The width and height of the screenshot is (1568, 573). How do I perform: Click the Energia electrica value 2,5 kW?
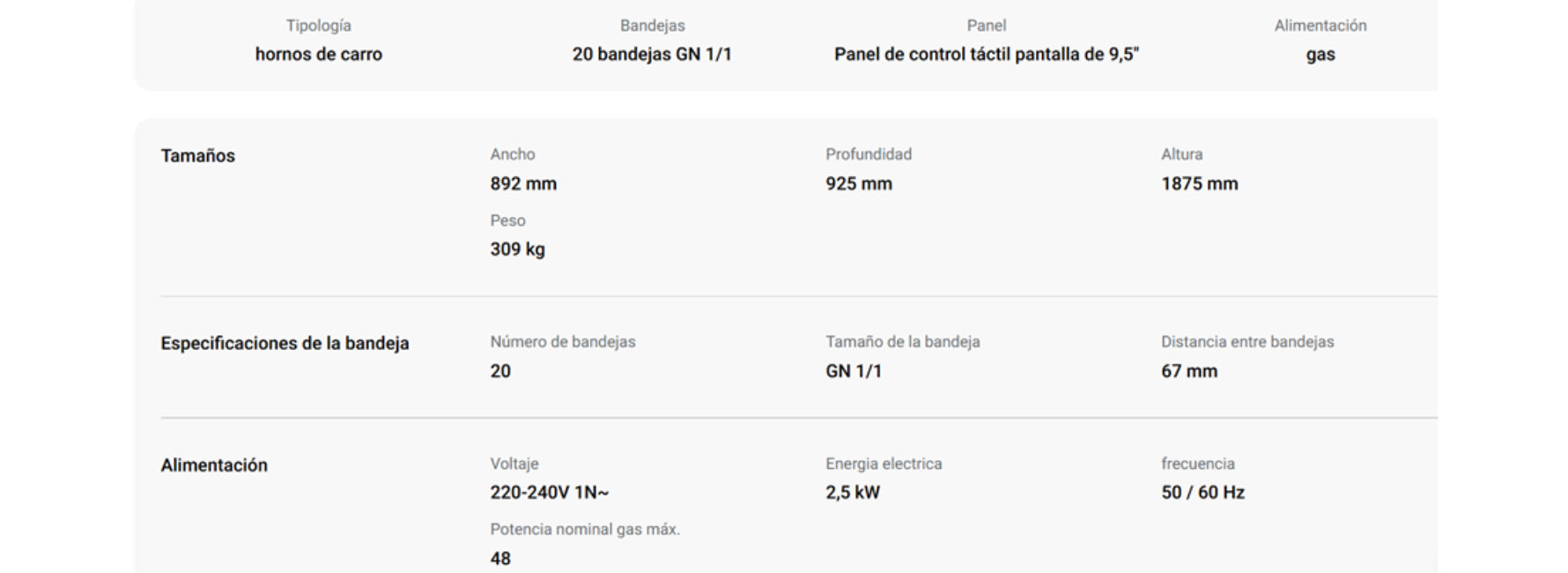(x=853, y=492)
